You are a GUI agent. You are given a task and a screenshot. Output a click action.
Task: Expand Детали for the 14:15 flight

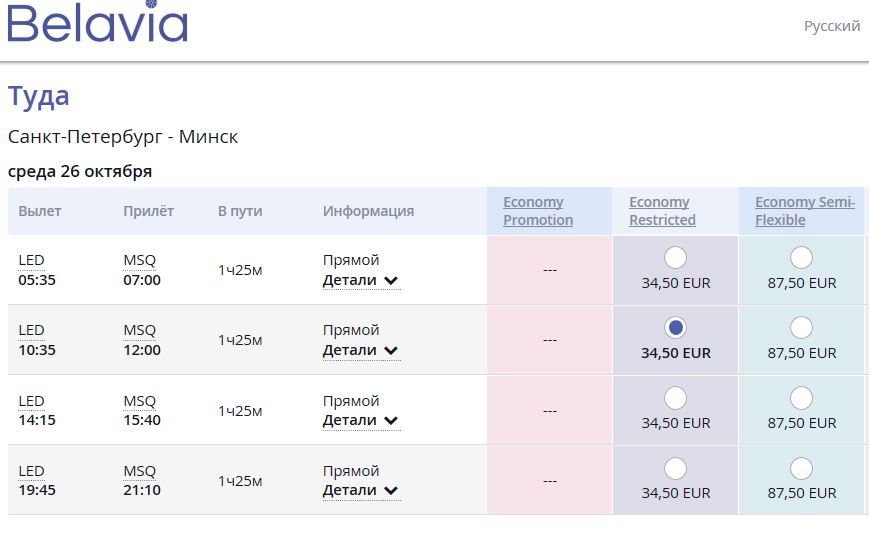pos(360,421)
